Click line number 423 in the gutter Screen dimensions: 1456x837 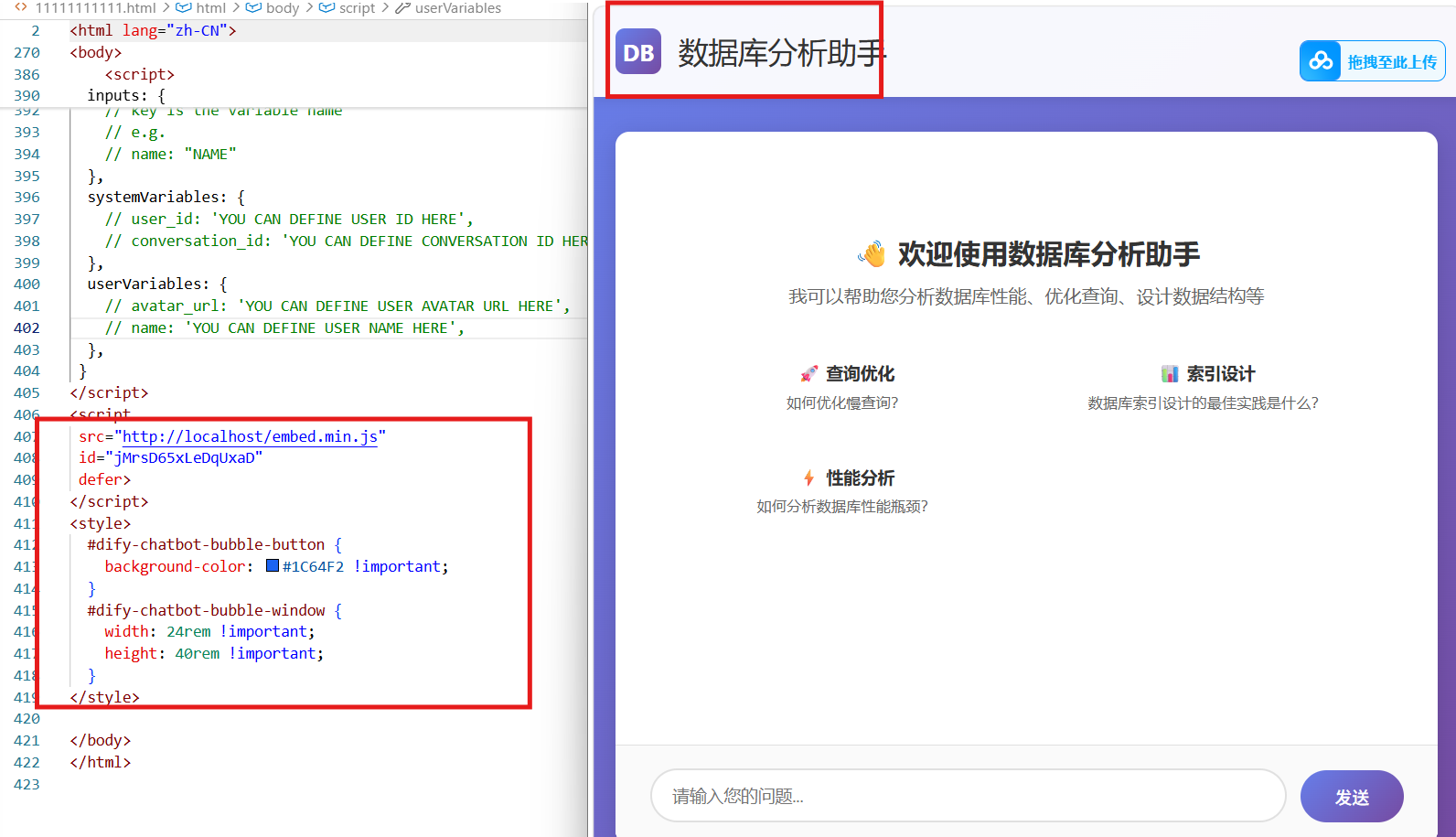pyautogui.click(x=27, y=784)
